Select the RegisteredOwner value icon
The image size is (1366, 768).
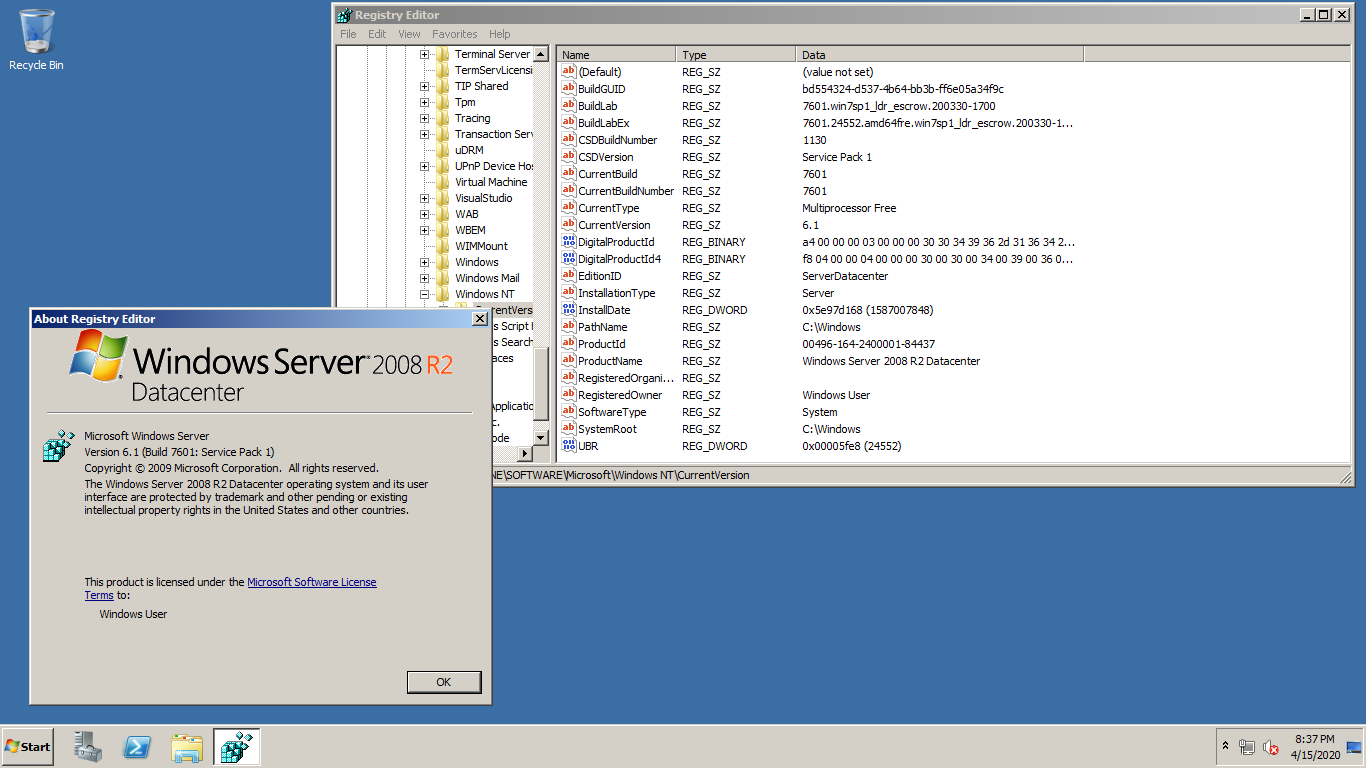[569, 395]
